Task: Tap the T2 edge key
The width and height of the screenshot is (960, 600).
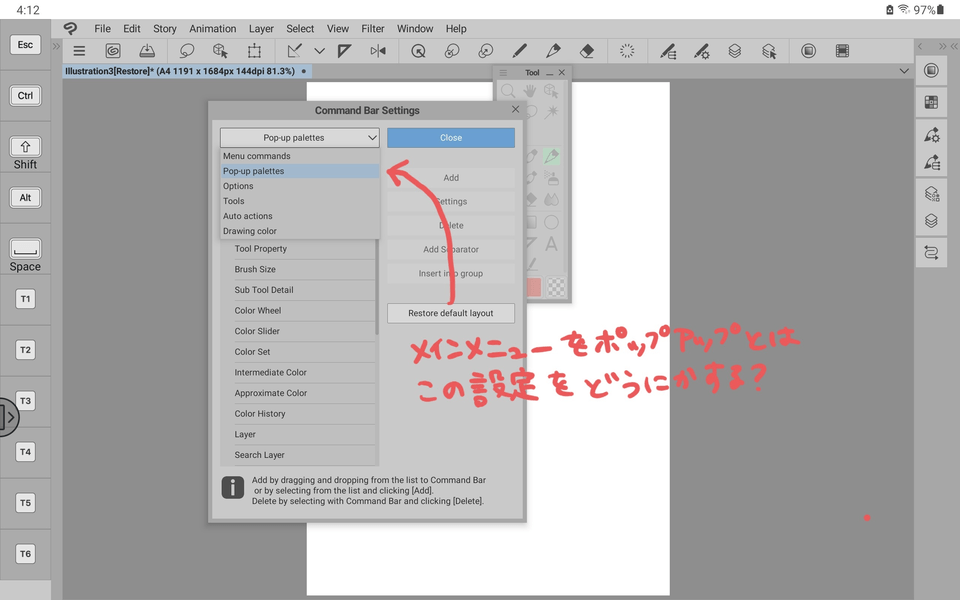Action: point(25,350)
